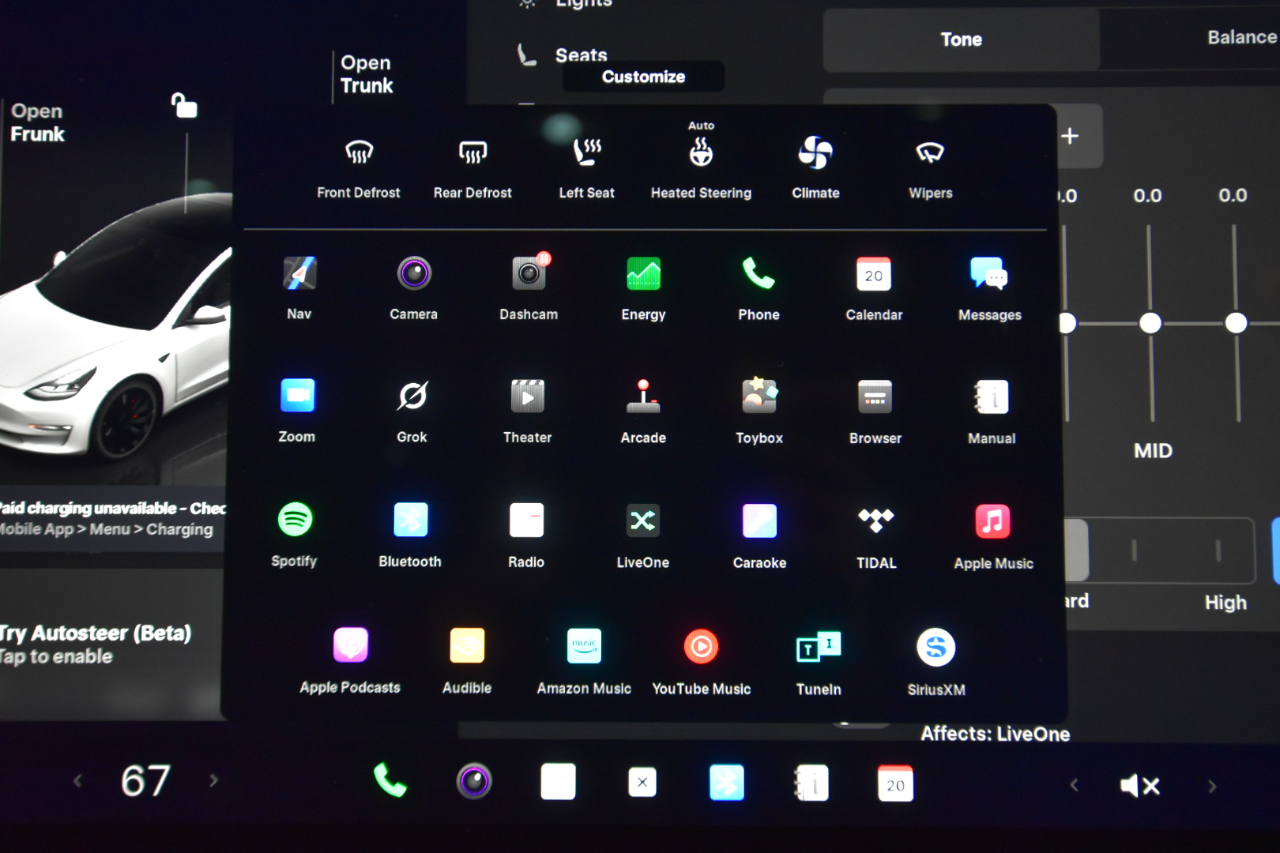1280x853 pixels.
Task: Unmute audio using the speaker icon
Action: [1140, 786]
